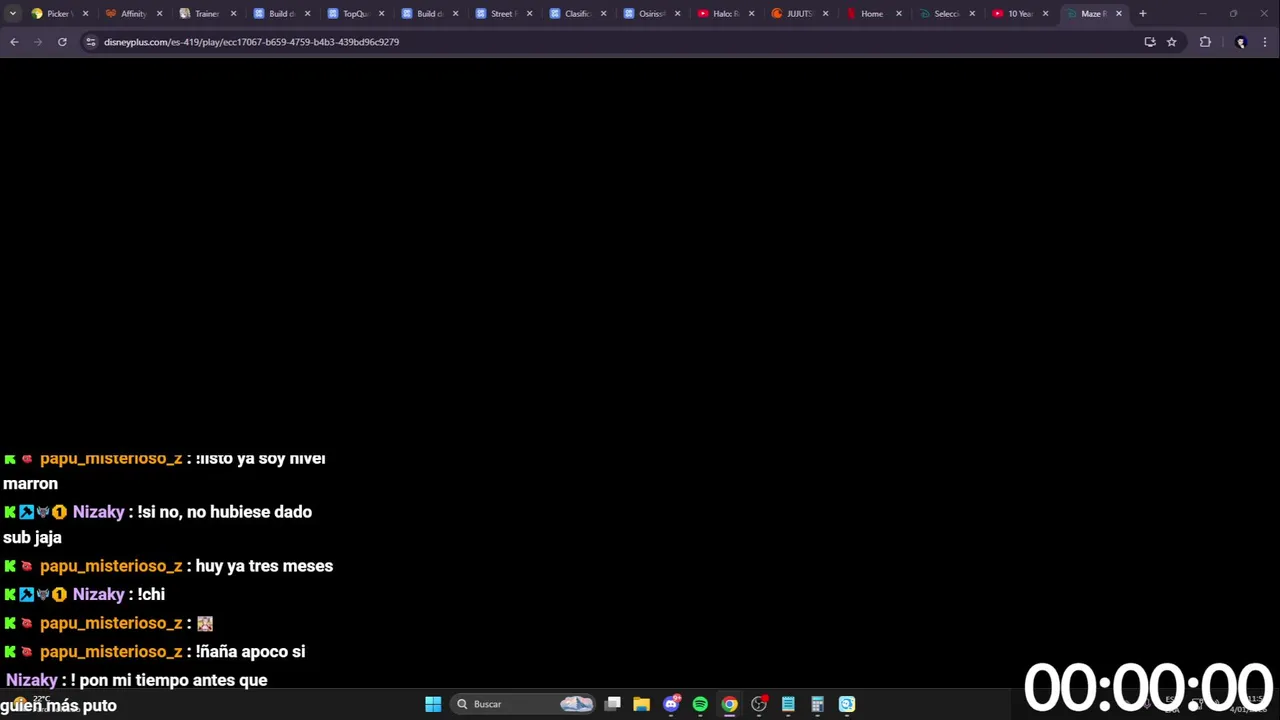Close the Home tab

898,14
